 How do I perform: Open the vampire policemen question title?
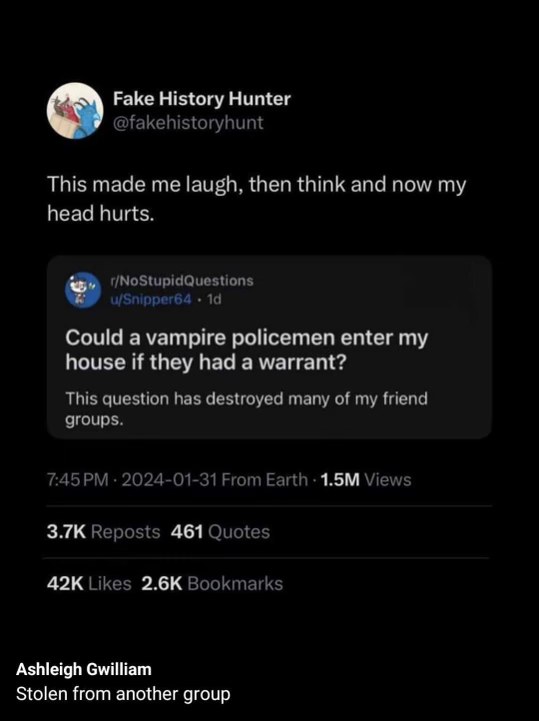pyautogui.click(x=247, y=350)
